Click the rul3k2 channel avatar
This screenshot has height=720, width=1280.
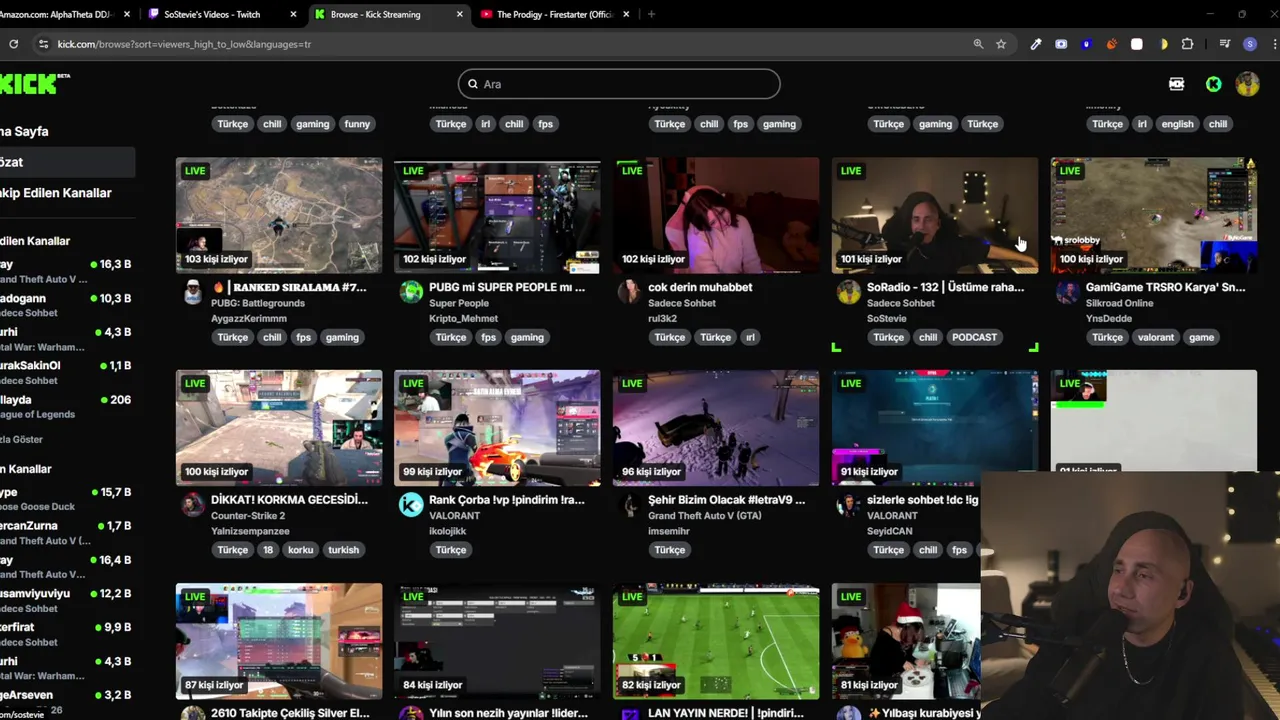point(629,292)
